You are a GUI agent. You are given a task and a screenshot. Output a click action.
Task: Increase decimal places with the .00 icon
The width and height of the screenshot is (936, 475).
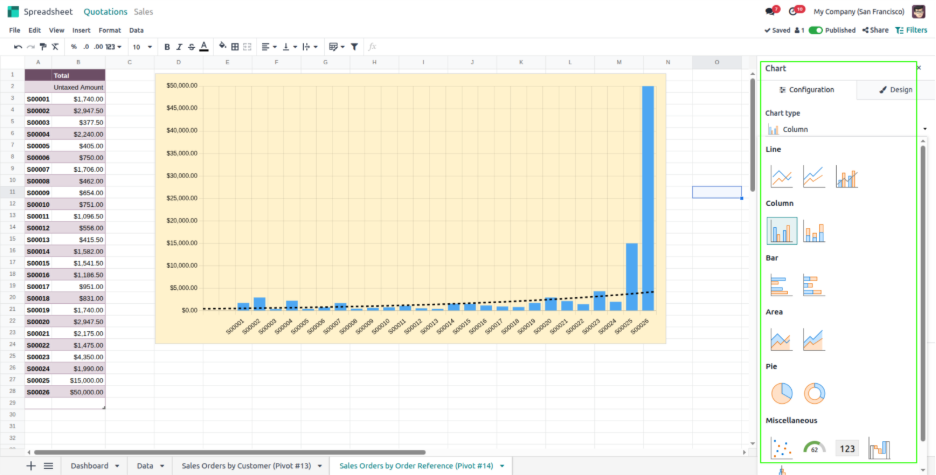click(98, 47)
